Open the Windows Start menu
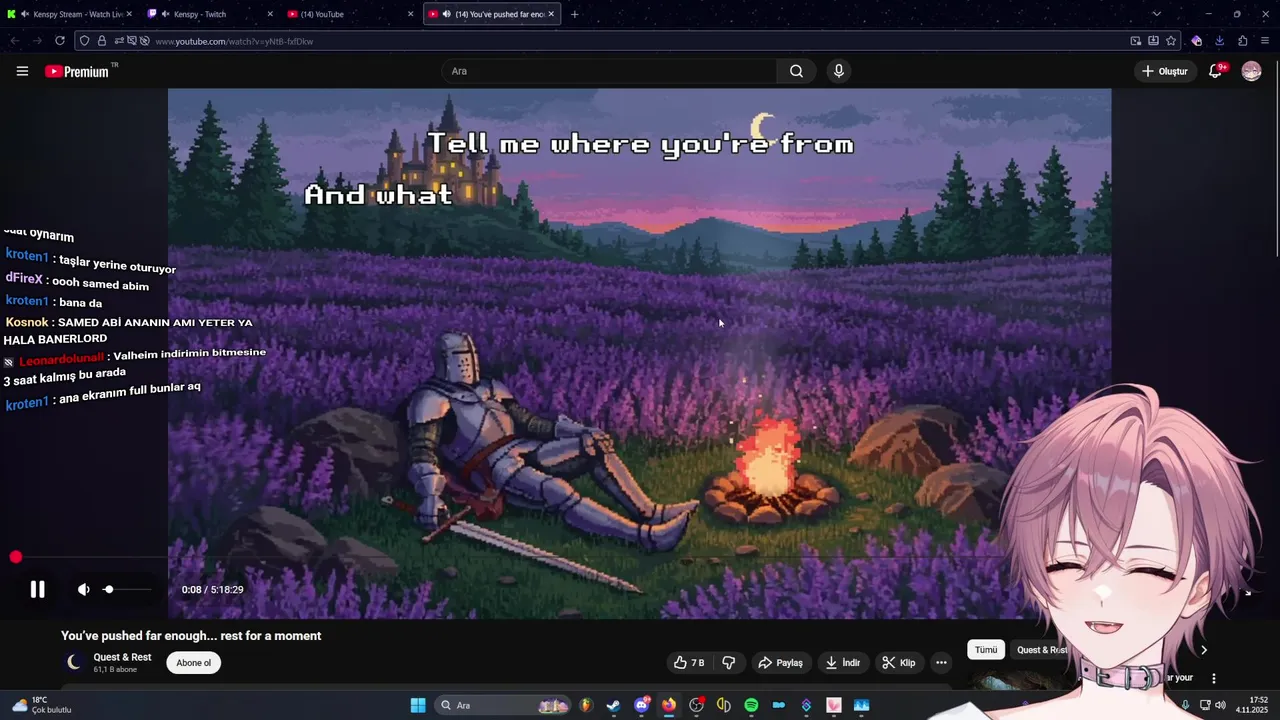The height and width of the screenshot is (720, 1280). (418, 705)
